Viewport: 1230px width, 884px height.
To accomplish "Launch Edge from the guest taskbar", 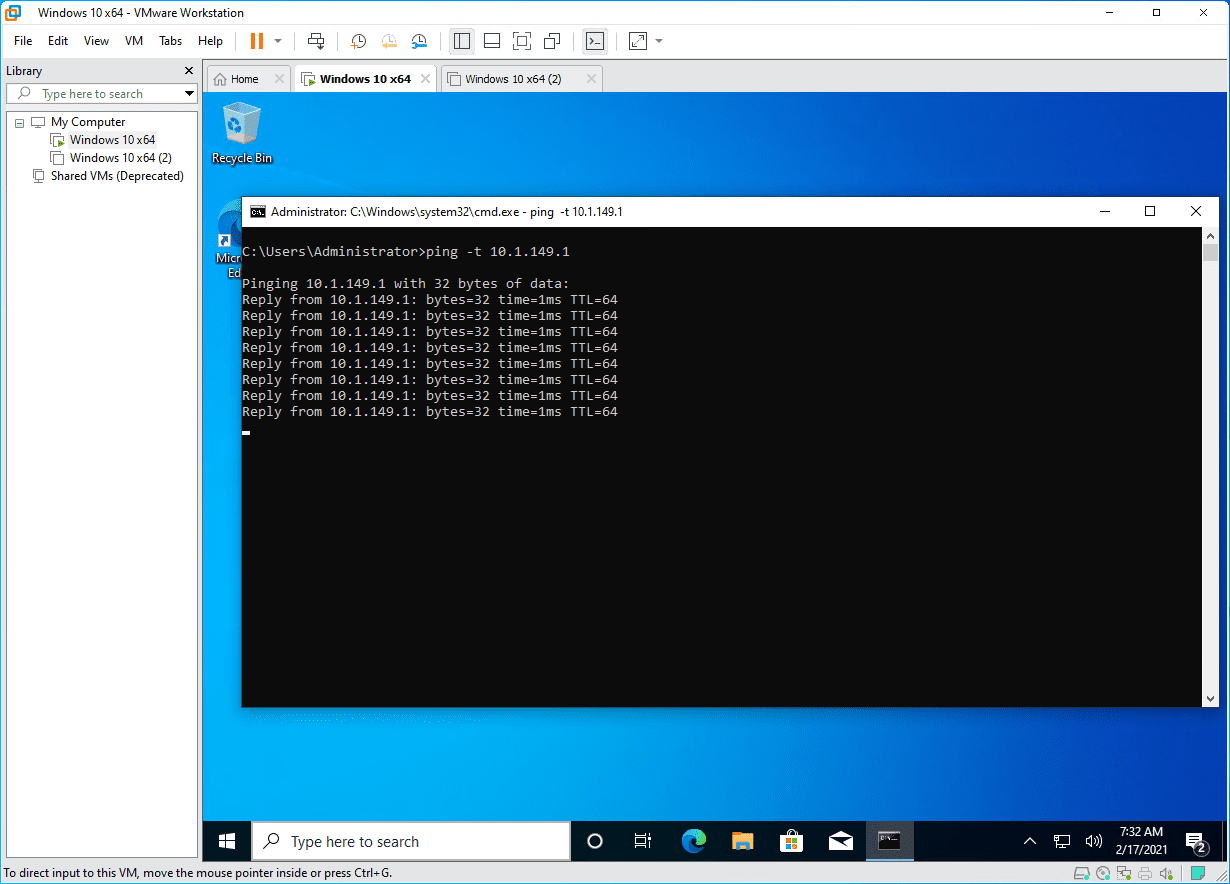I will click(x=693, y=841).
